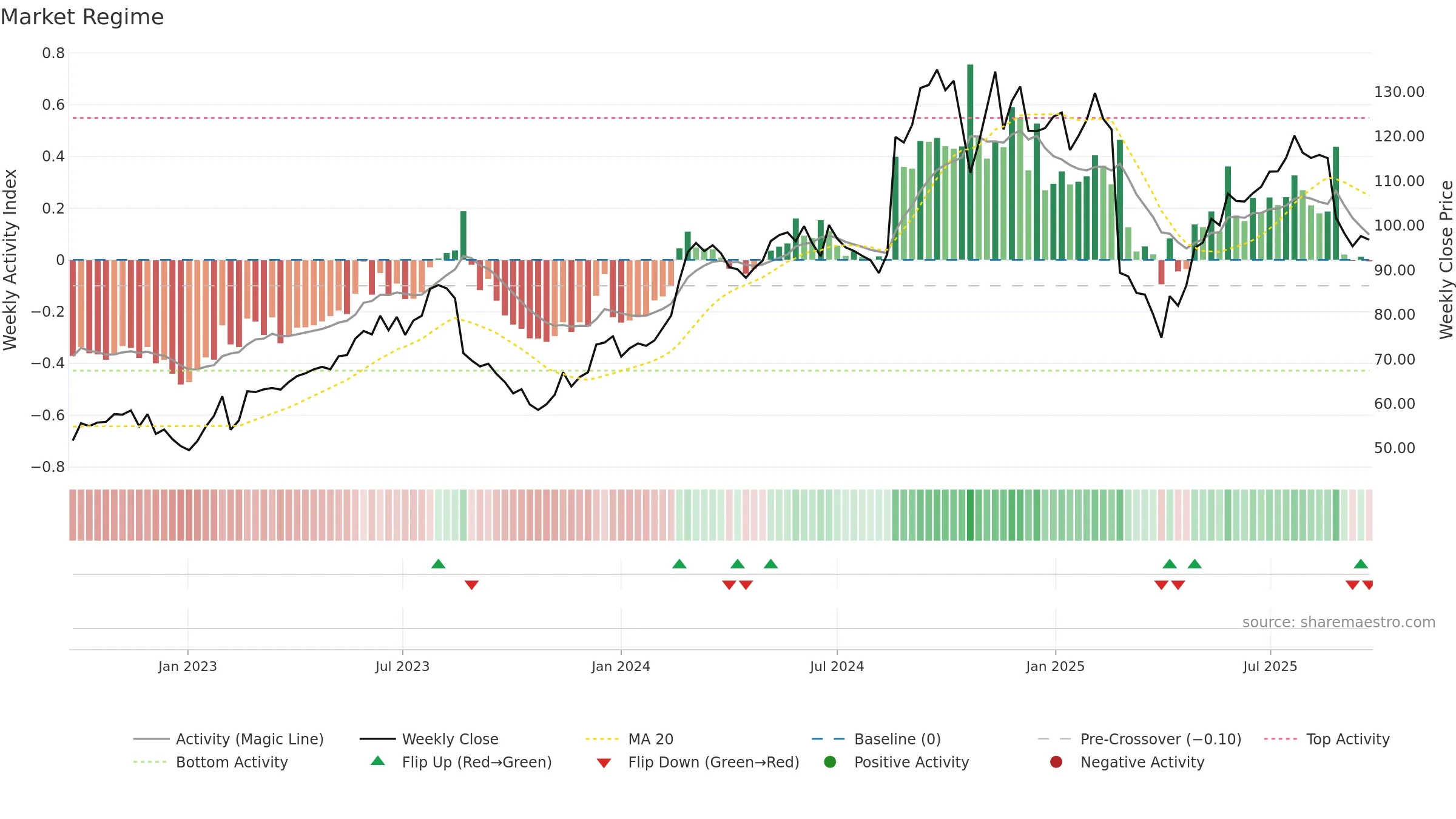The height and width of the screenshot is (819, 1456).
Task: Click the Jan 2023 x-axis label
Action: 187,666
